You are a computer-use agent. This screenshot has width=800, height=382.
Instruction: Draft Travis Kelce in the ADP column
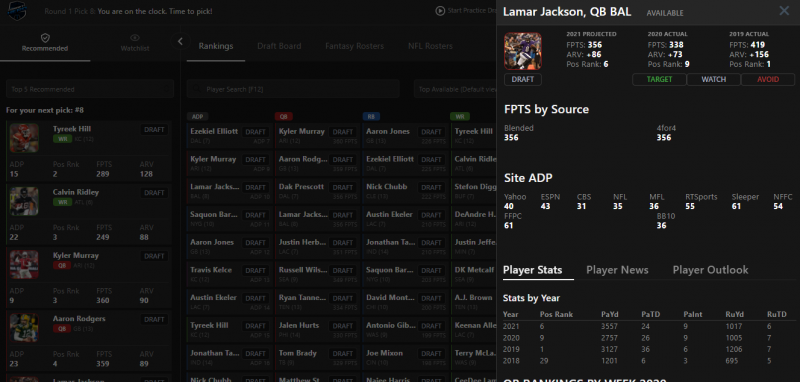(x=256, y=270)
